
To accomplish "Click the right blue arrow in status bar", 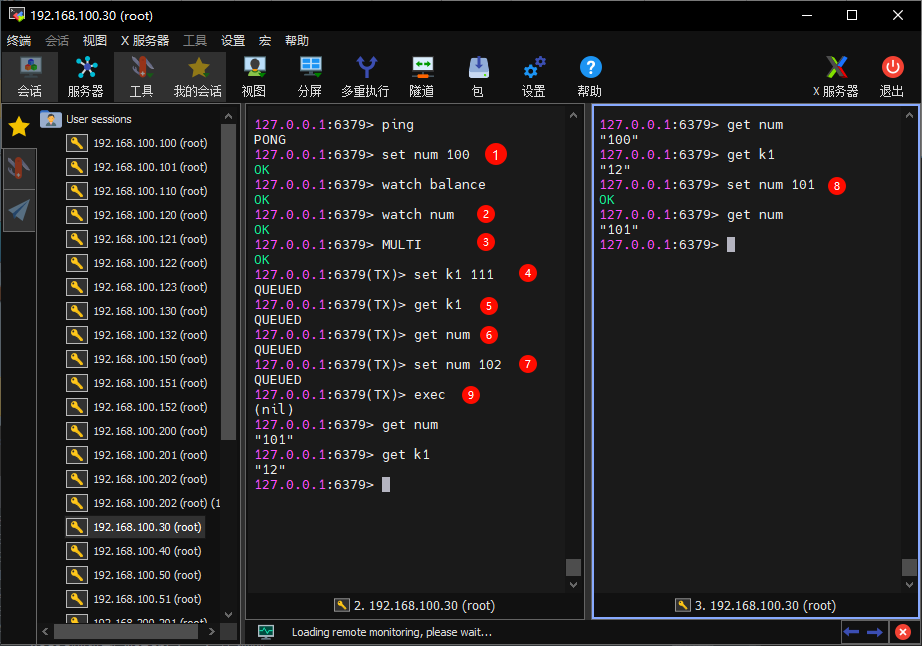I will click(874, 632).
